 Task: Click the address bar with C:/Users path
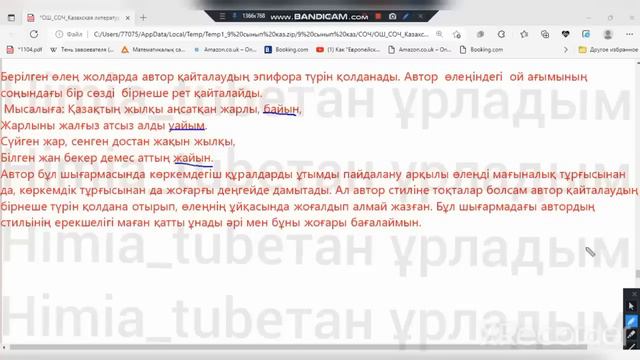pyautogui.click(x=261, y=34)
